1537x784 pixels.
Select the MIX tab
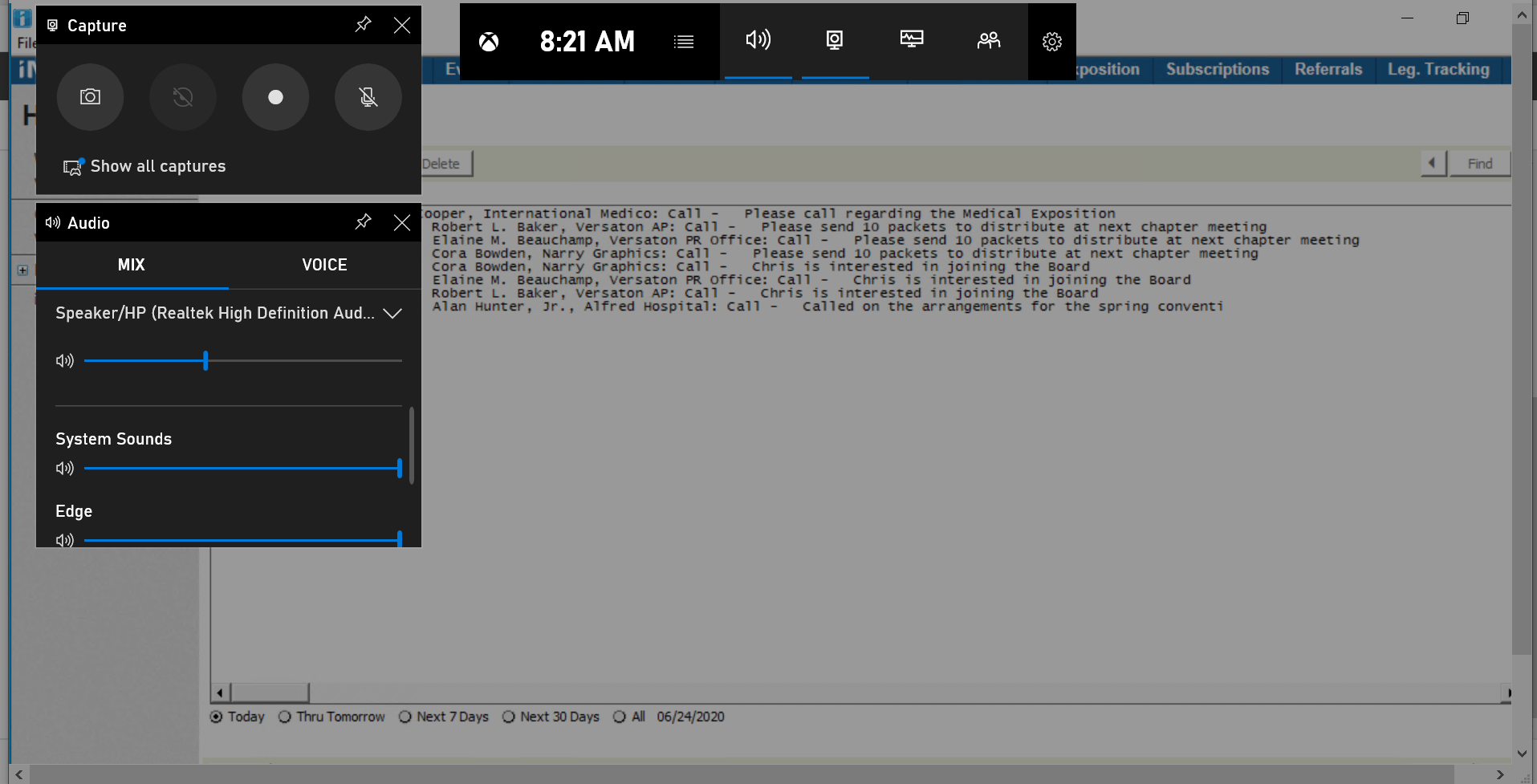point(132,265)
